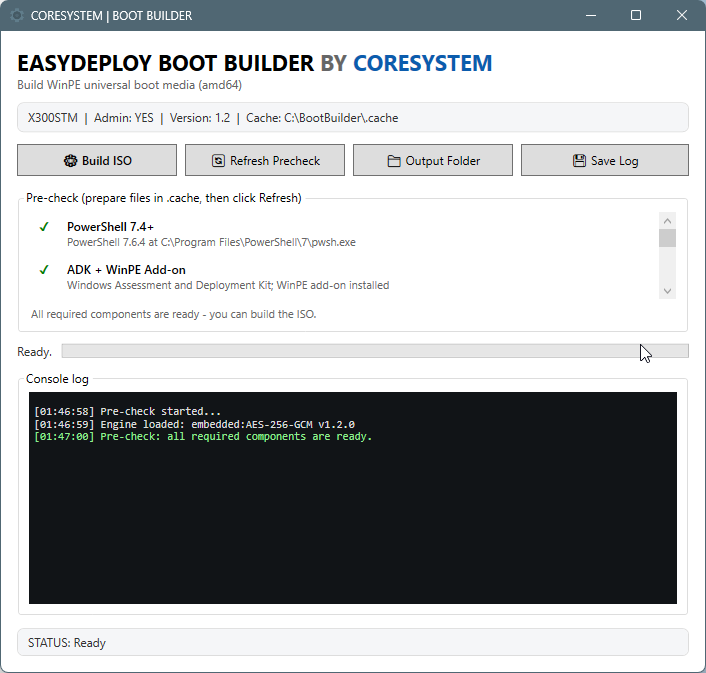Click the 'All required components are ready' message

pyautogui.click(x=173, y=314)
